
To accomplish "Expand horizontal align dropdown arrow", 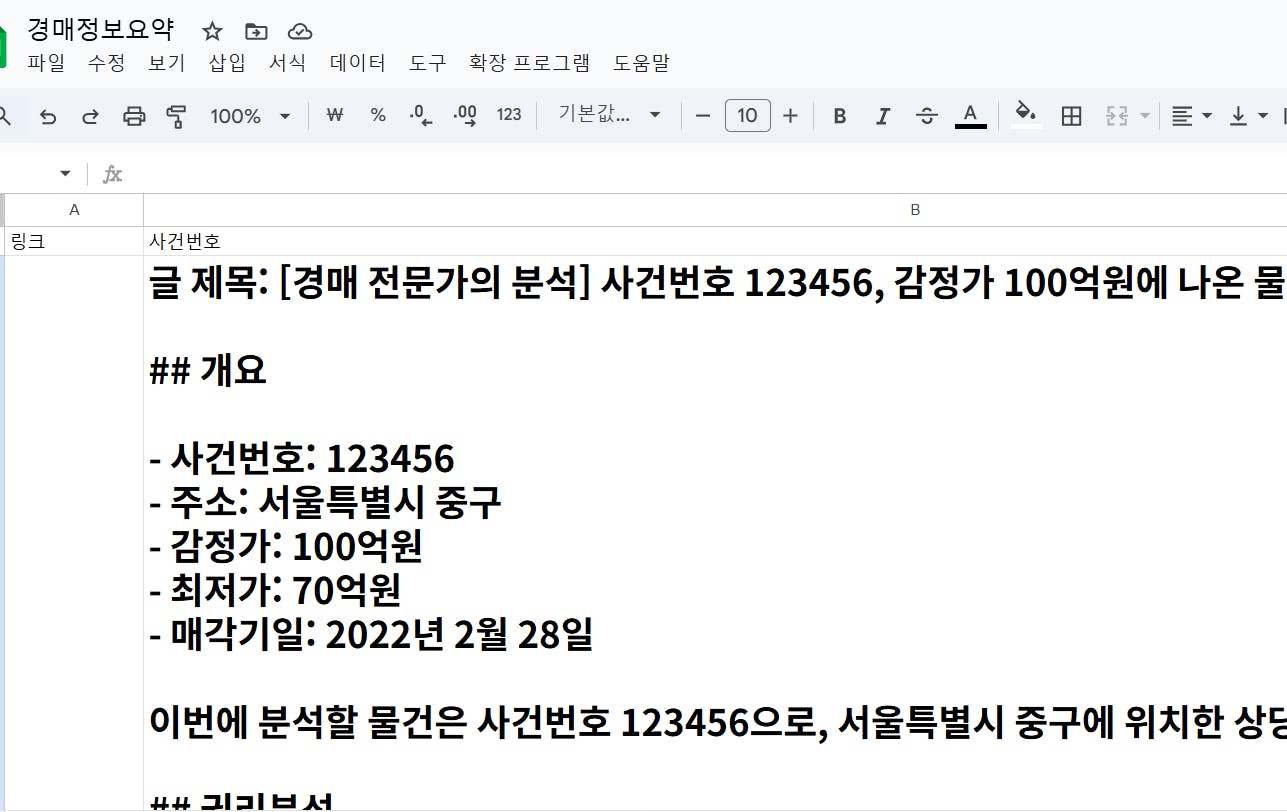I will click(x=1207, y=116).
